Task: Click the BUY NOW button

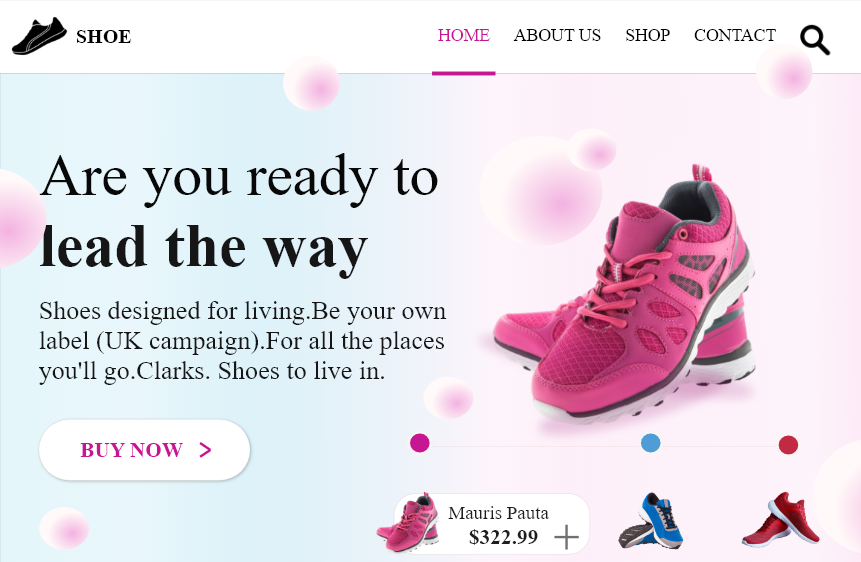Action: (x=144, y=450)
